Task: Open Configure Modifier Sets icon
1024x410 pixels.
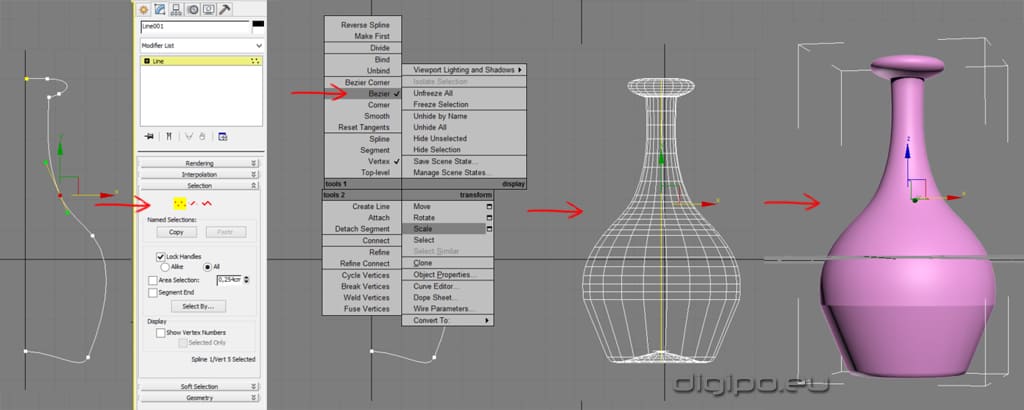Action: pos(223,136)
